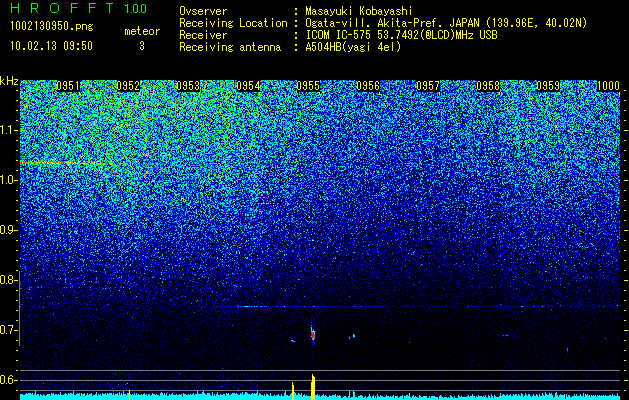The width and height of the screenshot is (629, 400).
Task: Click the 1000 time marker
Action: pos(608,86)
